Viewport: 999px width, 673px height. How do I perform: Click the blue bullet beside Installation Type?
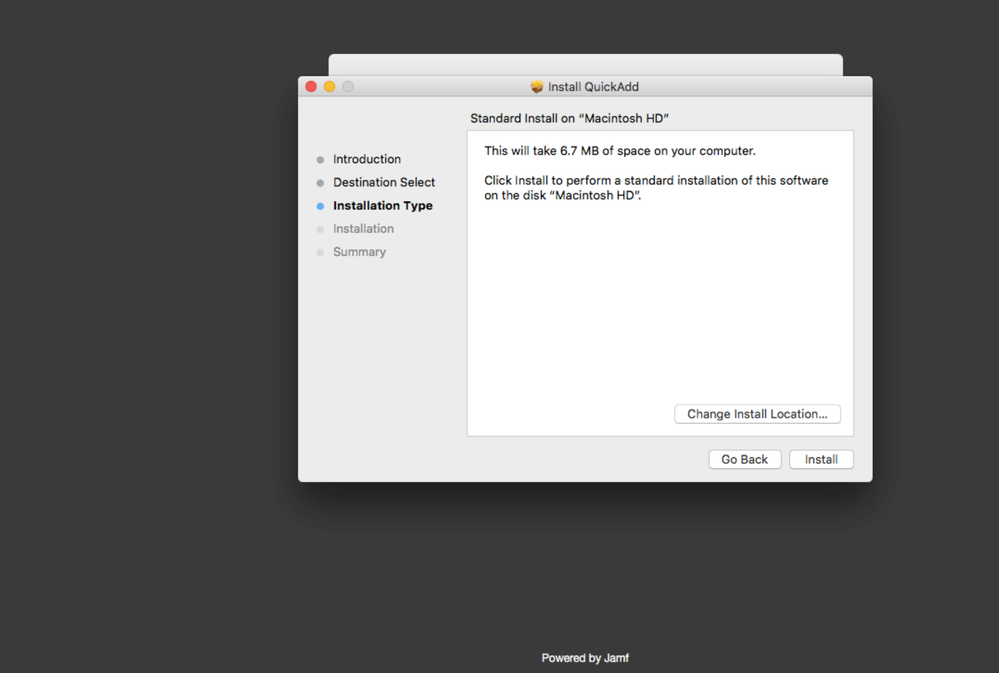coord(320,206)
